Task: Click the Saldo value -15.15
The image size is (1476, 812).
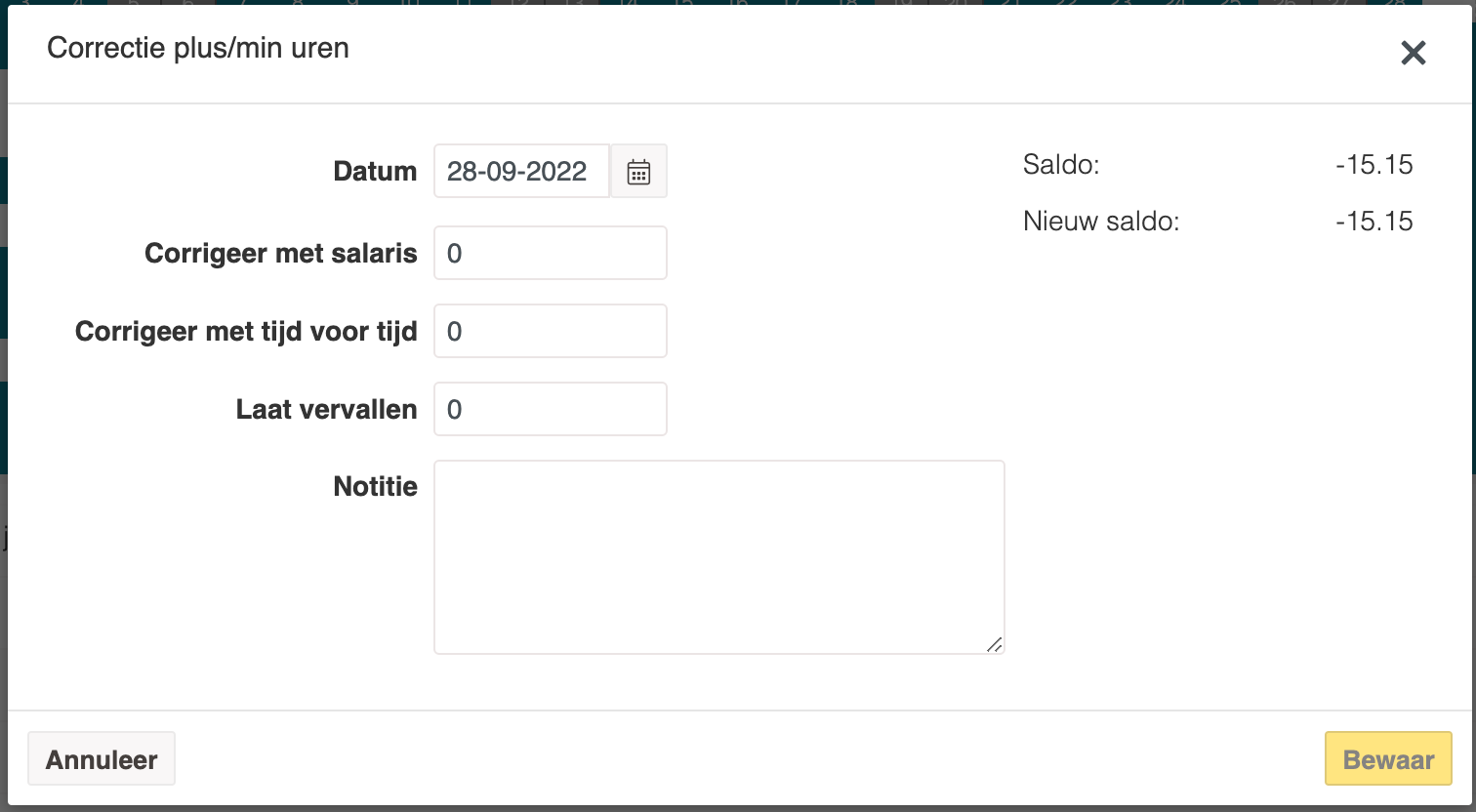Action: 1374,165
